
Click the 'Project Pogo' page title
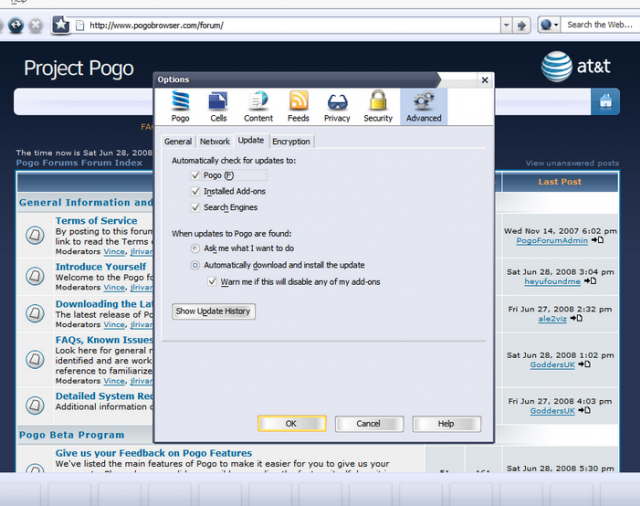[x=78, y=68]
